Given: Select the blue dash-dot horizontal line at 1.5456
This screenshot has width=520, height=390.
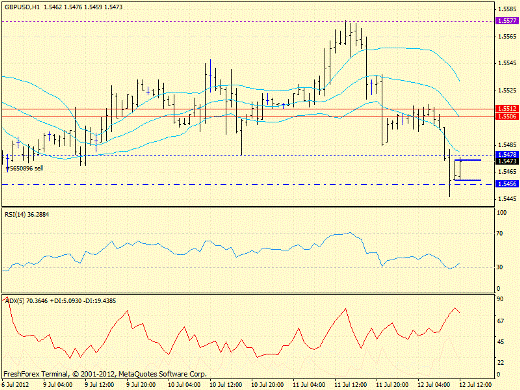Looking at the screenshot, I should [248, 184].
